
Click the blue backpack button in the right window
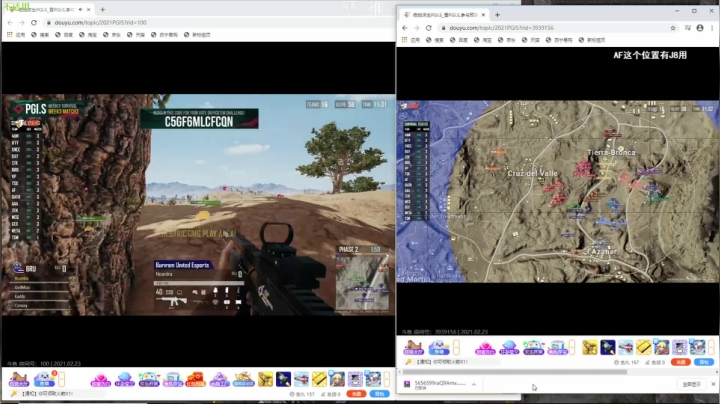pyautogui.click(x=704, y=362)
